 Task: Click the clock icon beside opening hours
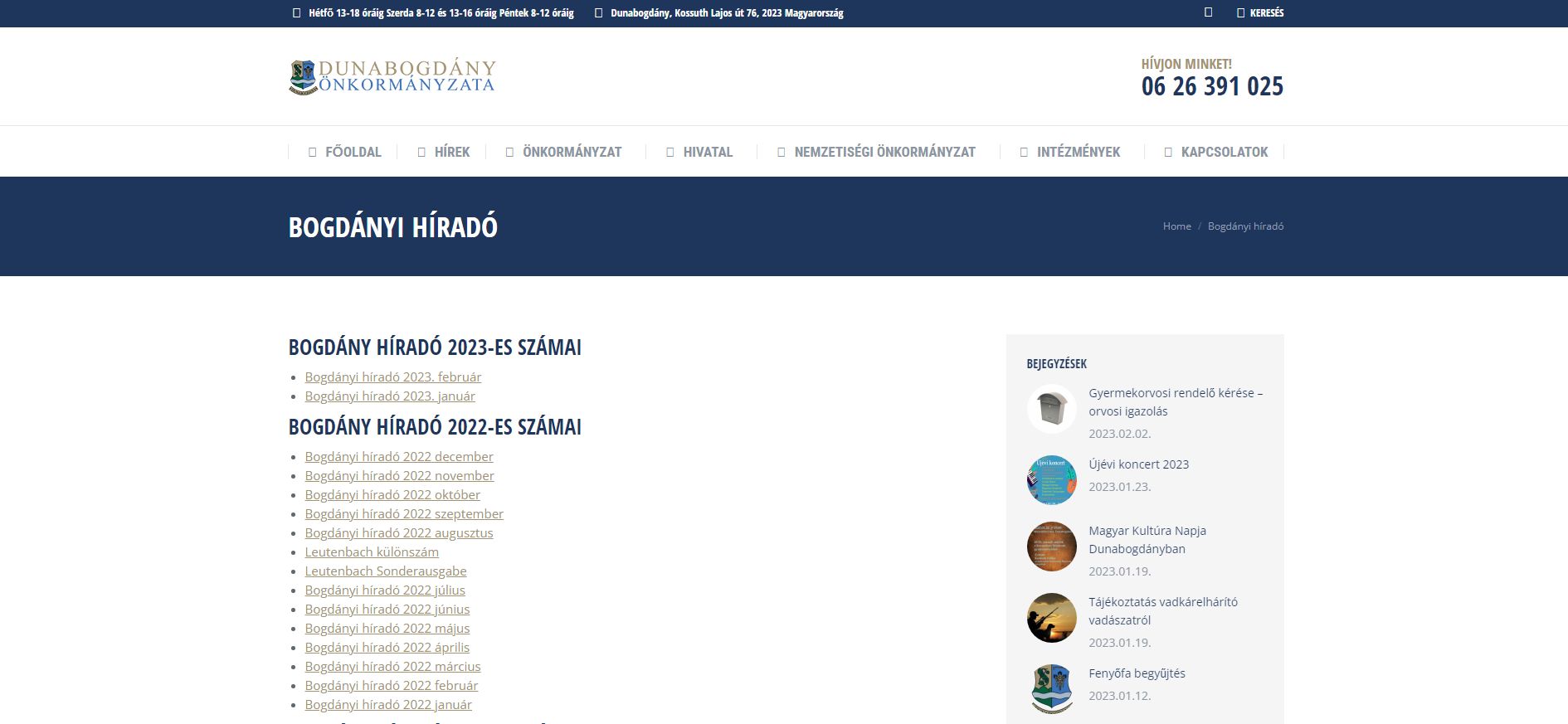pyautogui.click(x=297, y=13)
